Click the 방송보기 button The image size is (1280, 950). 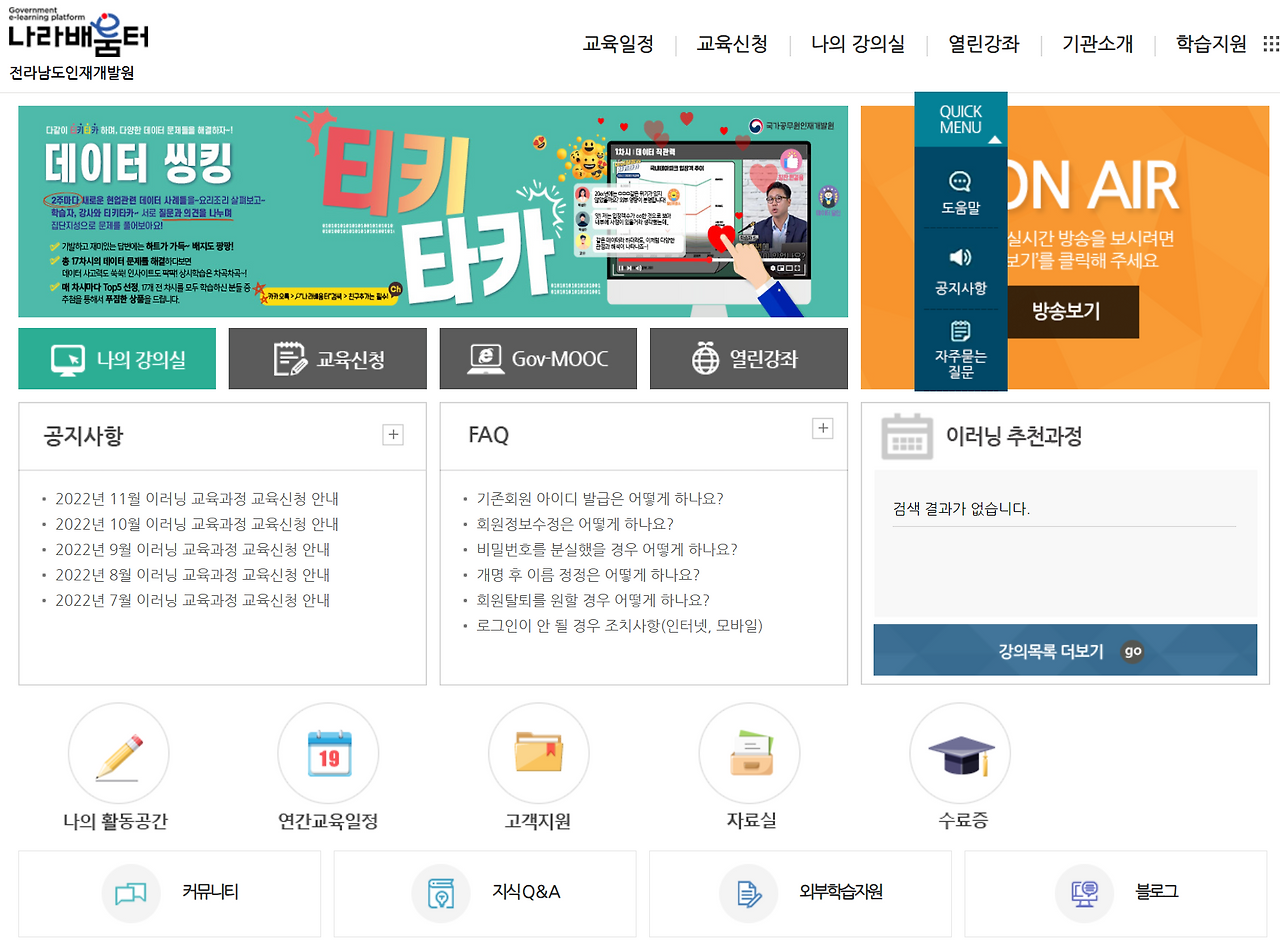coord(1073,311)
